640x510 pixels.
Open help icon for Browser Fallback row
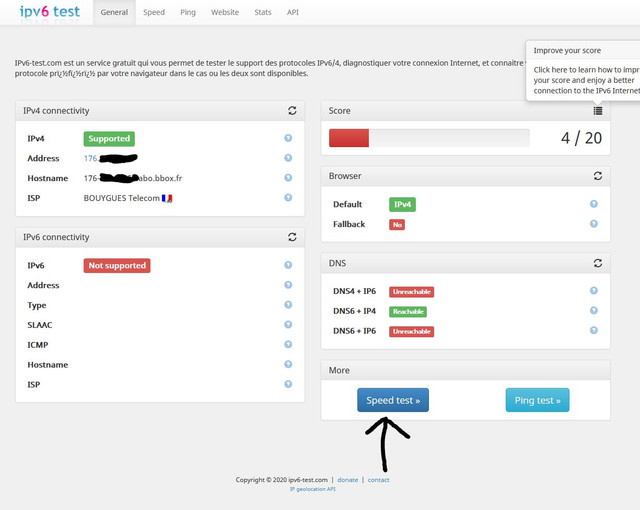point(594,224)
